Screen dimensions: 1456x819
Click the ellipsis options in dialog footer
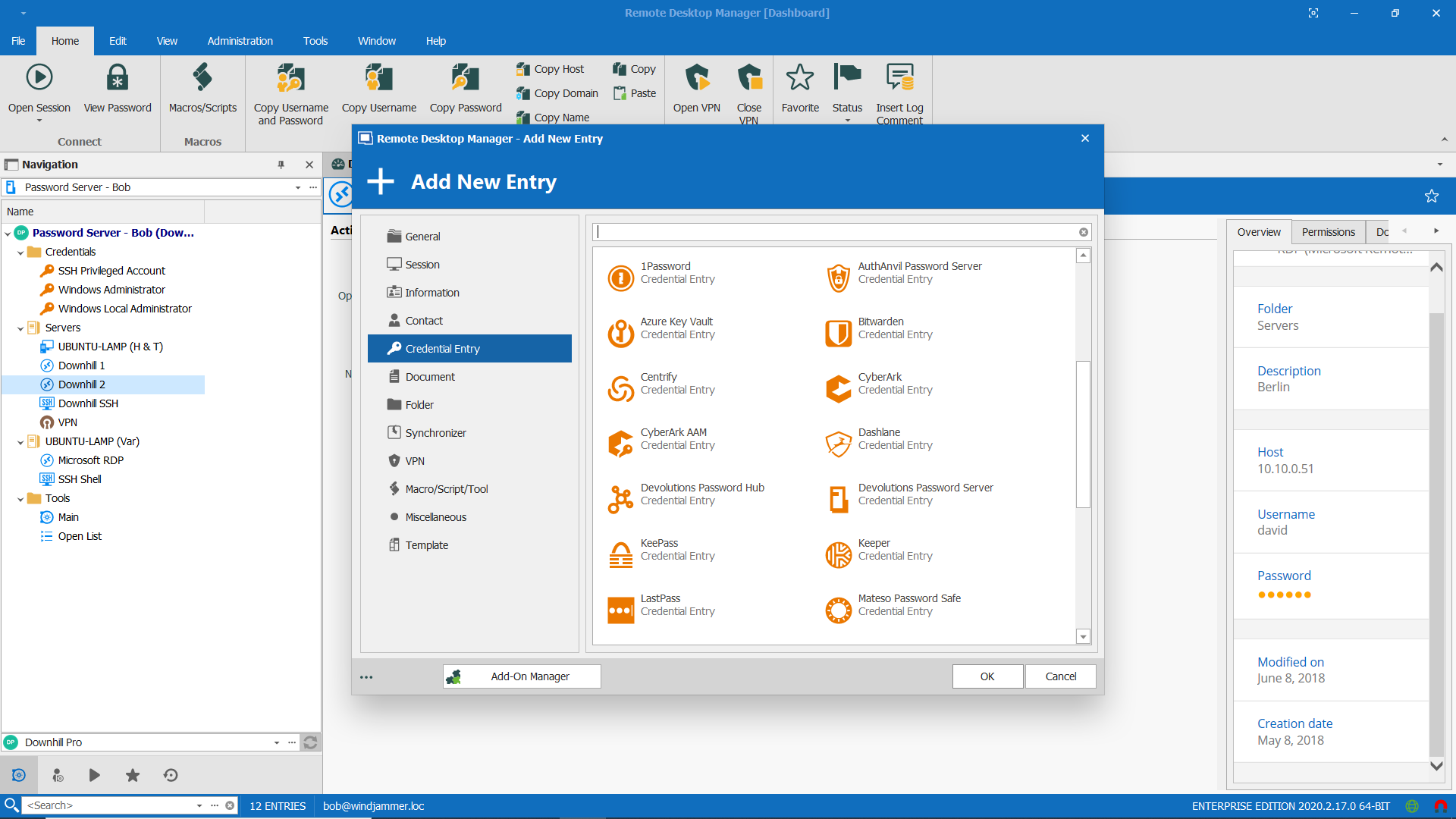click(x=366, y=677)
